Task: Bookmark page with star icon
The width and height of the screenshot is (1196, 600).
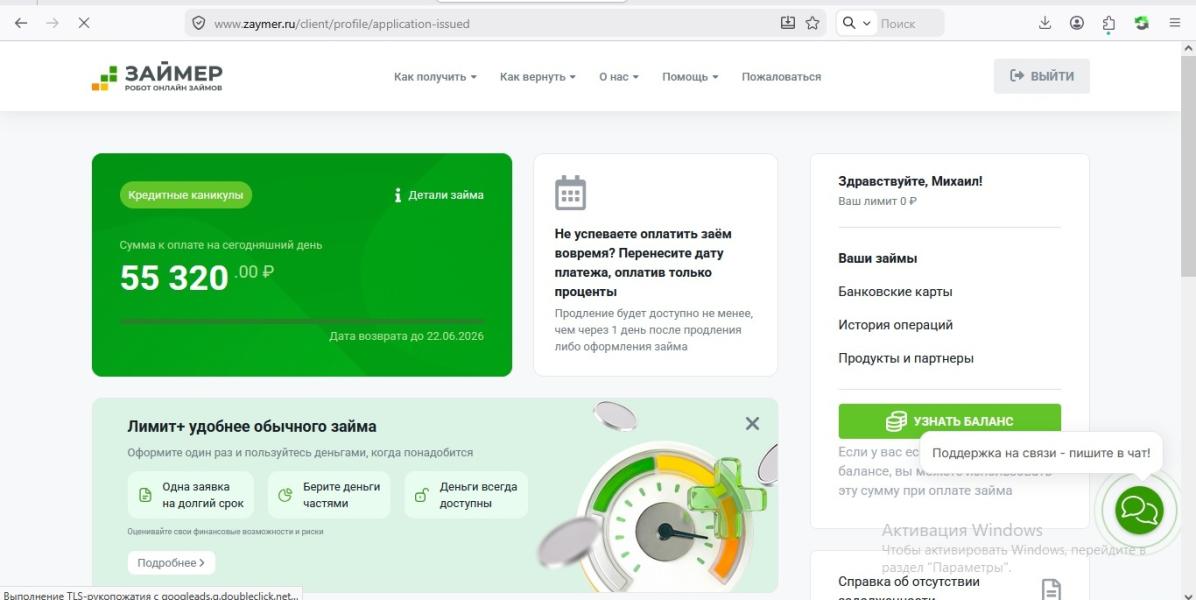Action: coord(812,23)
